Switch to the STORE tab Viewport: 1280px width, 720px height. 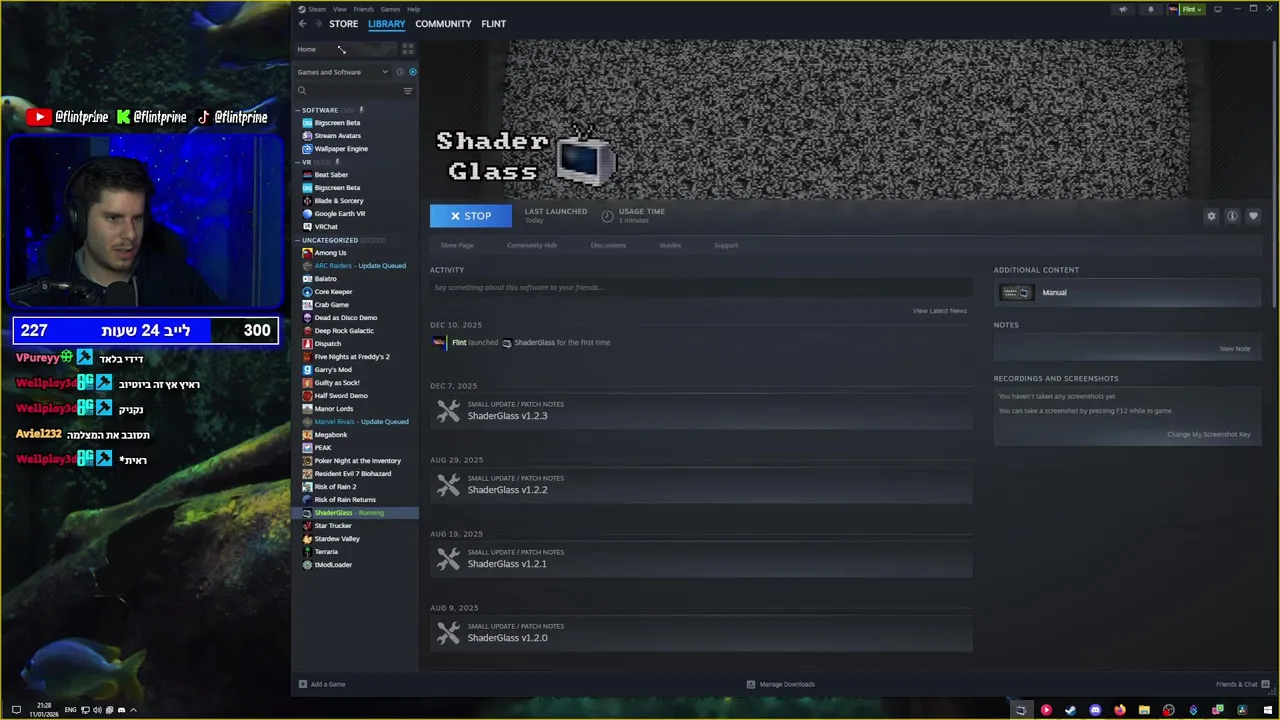tap(343, 24)
